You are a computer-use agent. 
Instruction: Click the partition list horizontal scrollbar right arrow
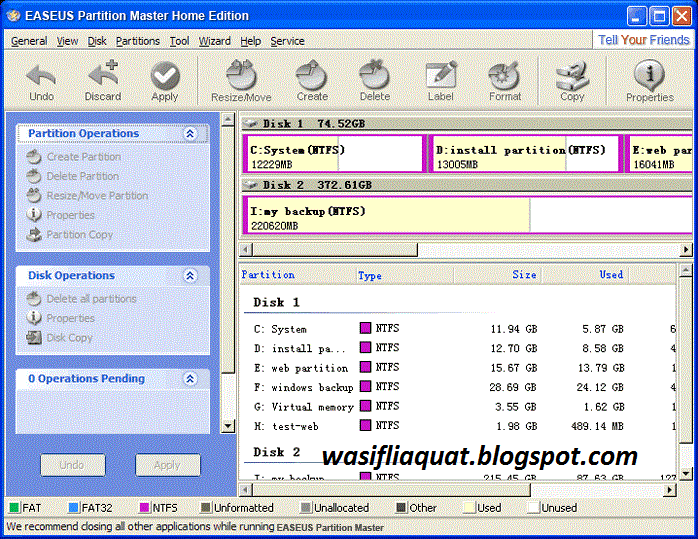tap(669, 490)
